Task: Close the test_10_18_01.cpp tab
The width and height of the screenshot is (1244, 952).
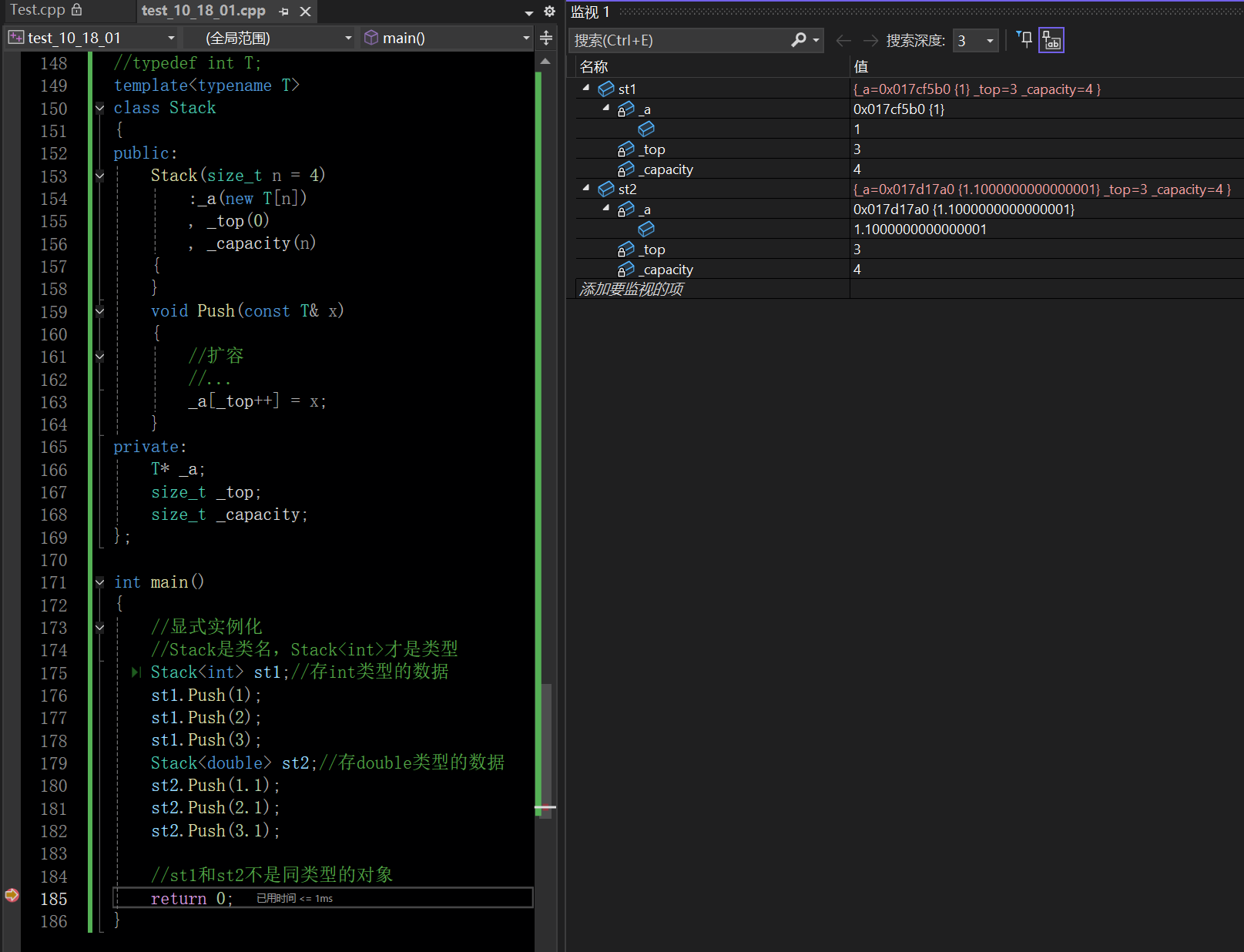Action: pyautogui.click(x=305, y=12)
